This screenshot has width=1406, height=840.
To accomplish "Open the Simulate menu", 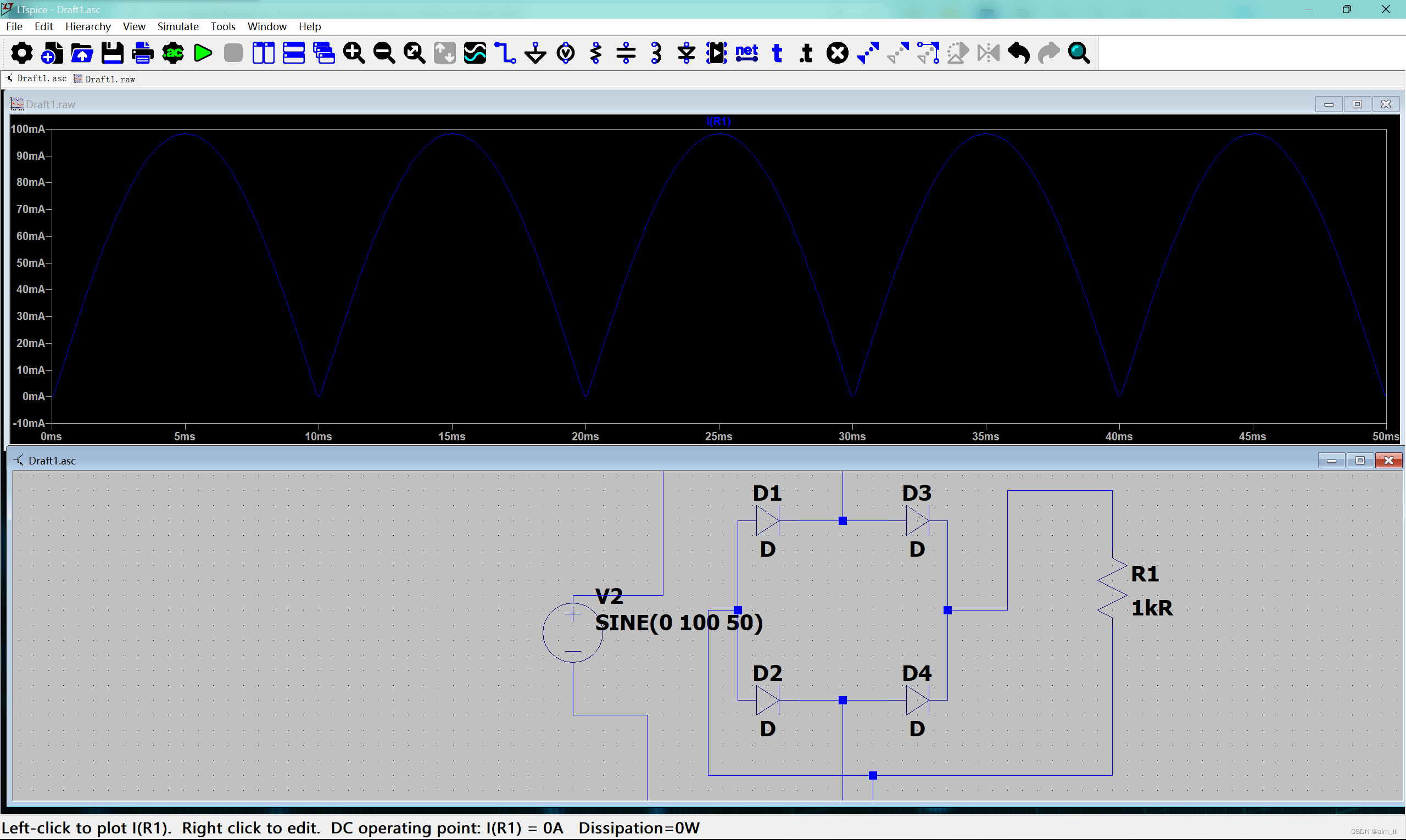I will (178, 26).
